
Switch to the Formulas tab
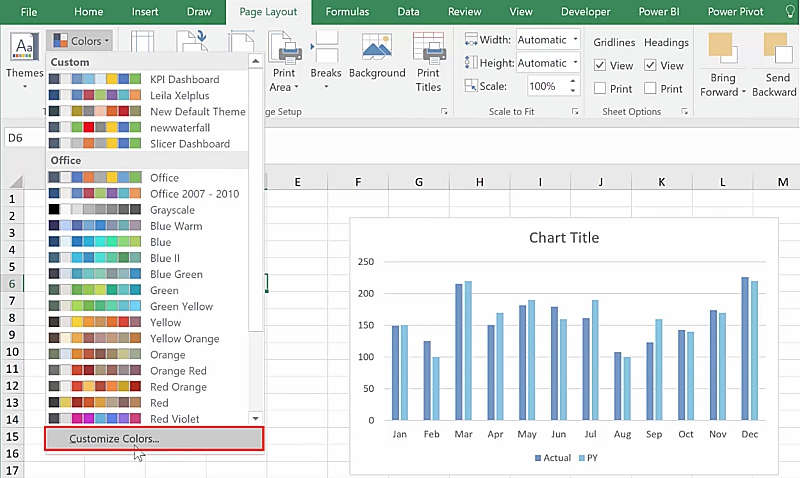[x=346, y=12]
